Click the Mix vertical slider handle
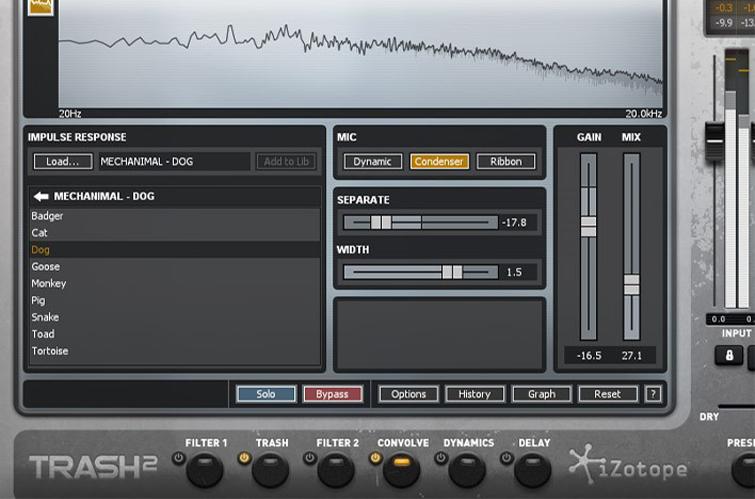The image size is (755, 499). tap(632, 285)
